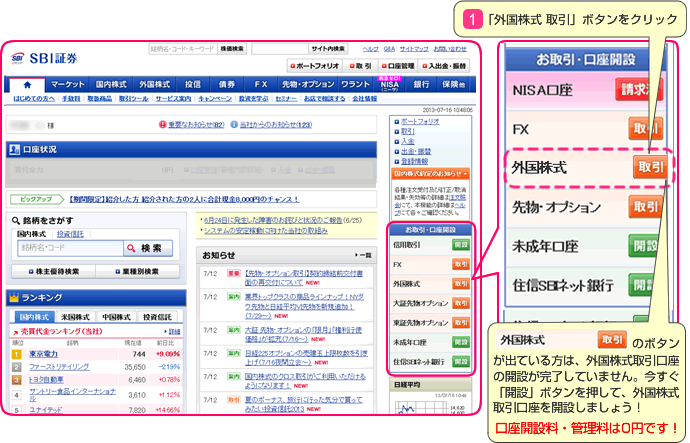Open the 投信 navigation tab

coord(193,84)
